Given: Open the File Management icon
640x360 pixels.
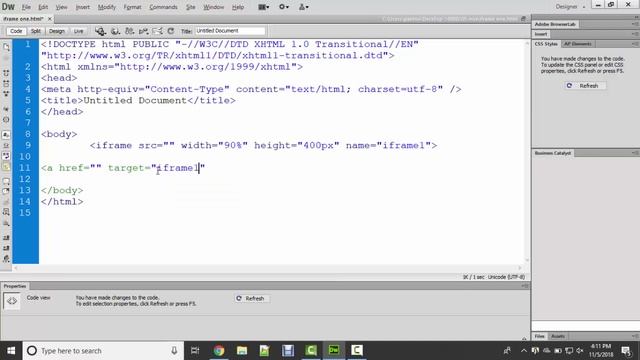Looking at the screenshot, I should (x=129, y=31).
